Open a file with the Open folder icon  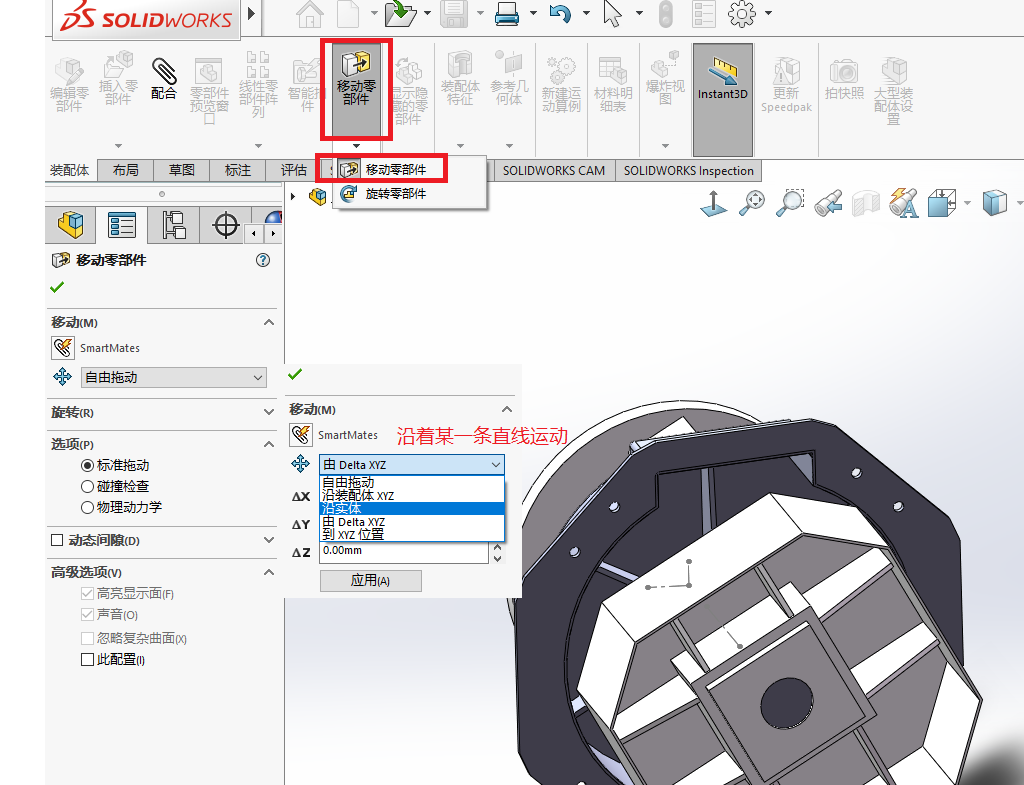400,14
